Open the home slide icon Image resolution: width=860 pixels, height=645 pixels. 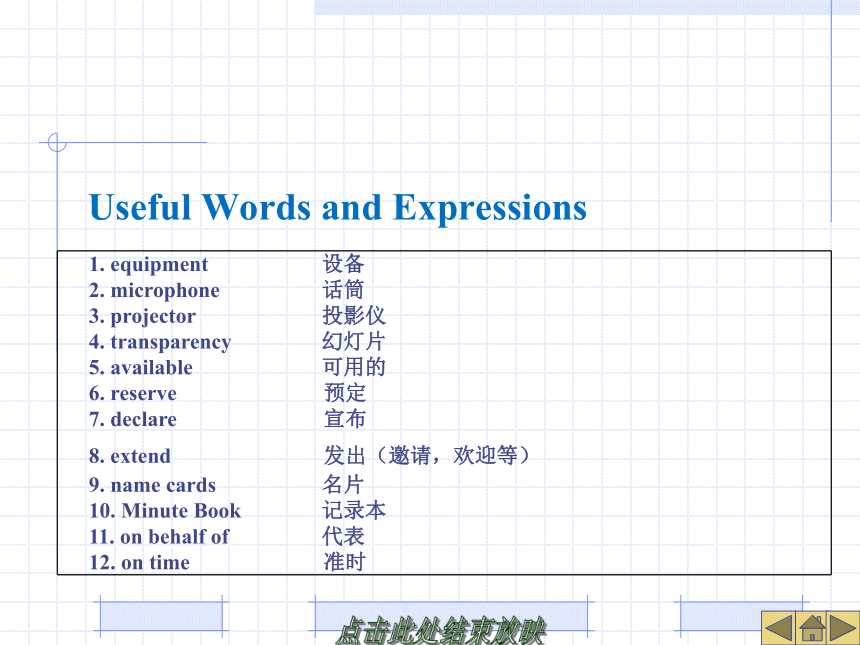(811, 627)
